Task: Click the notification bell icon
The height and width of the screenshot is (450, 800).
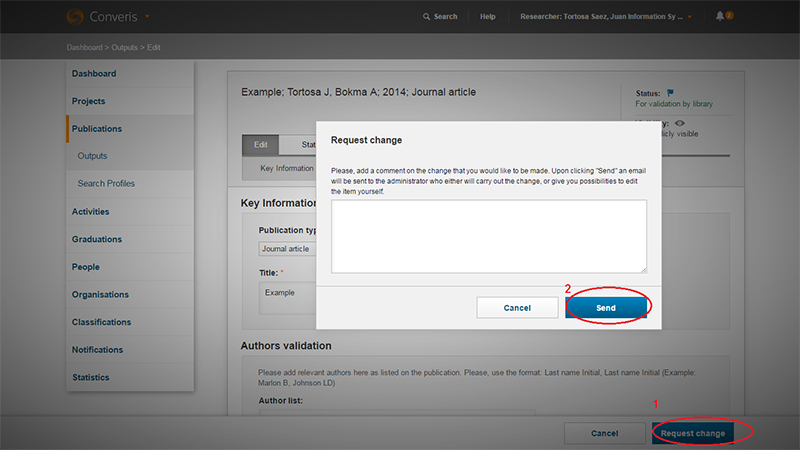Action: point(720,17)
